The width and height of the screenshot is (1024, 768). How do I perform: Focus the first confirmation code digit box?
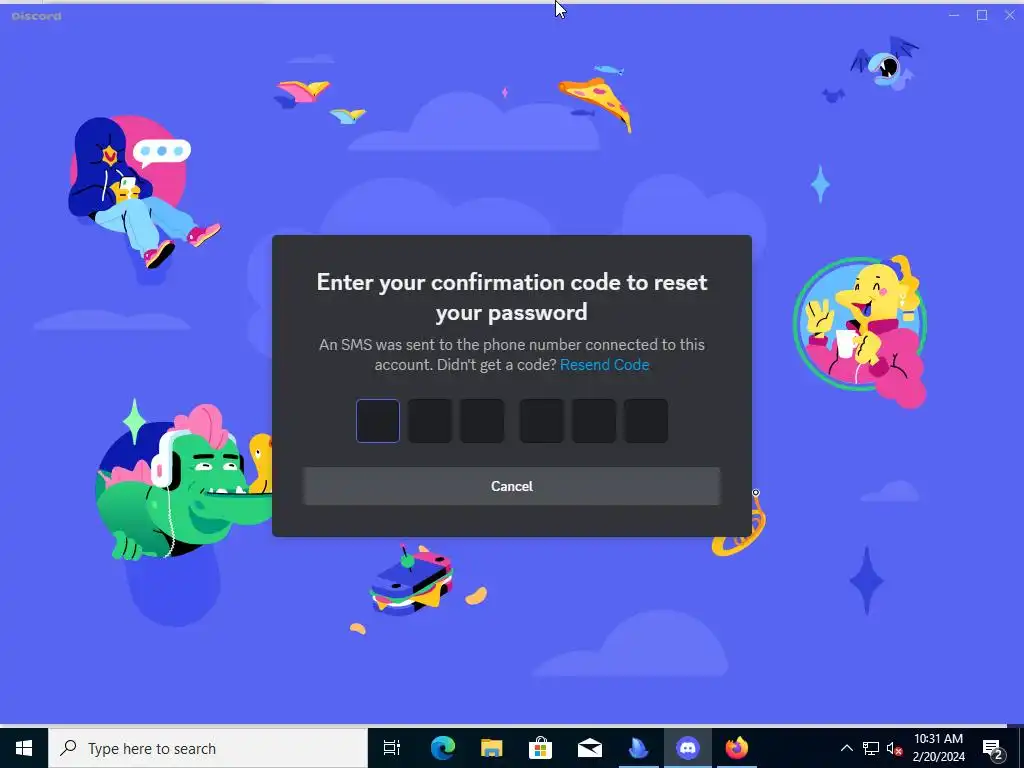click(377, 421)
